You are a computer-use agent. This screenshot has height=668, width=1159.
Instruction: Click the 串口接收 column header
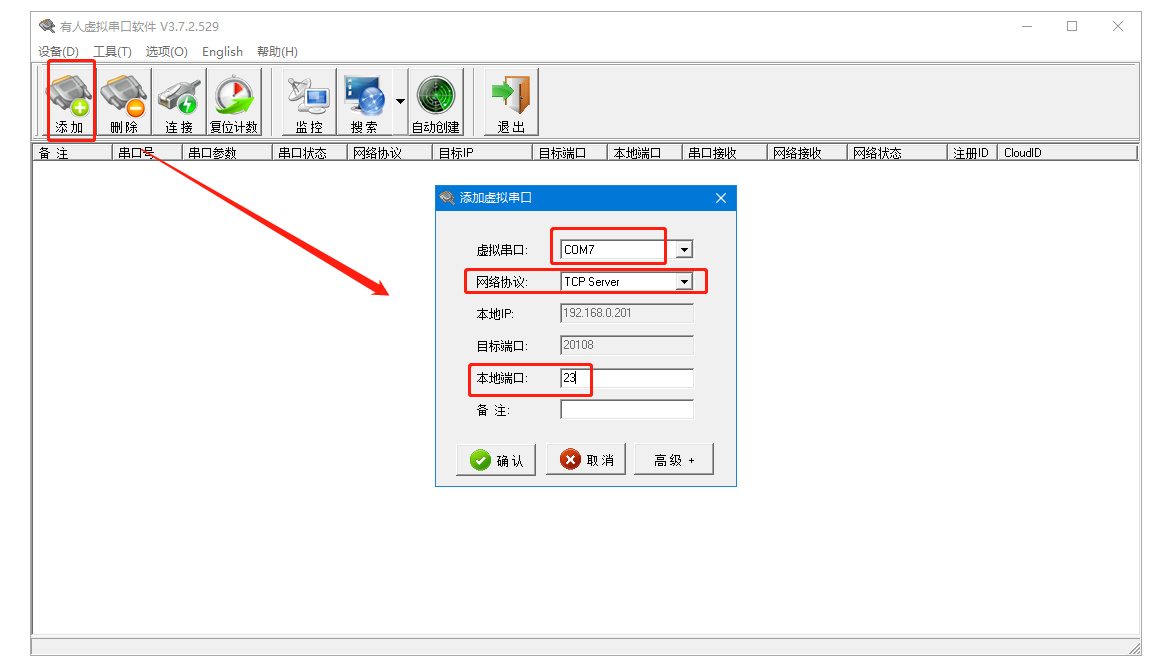coord(724,153)
